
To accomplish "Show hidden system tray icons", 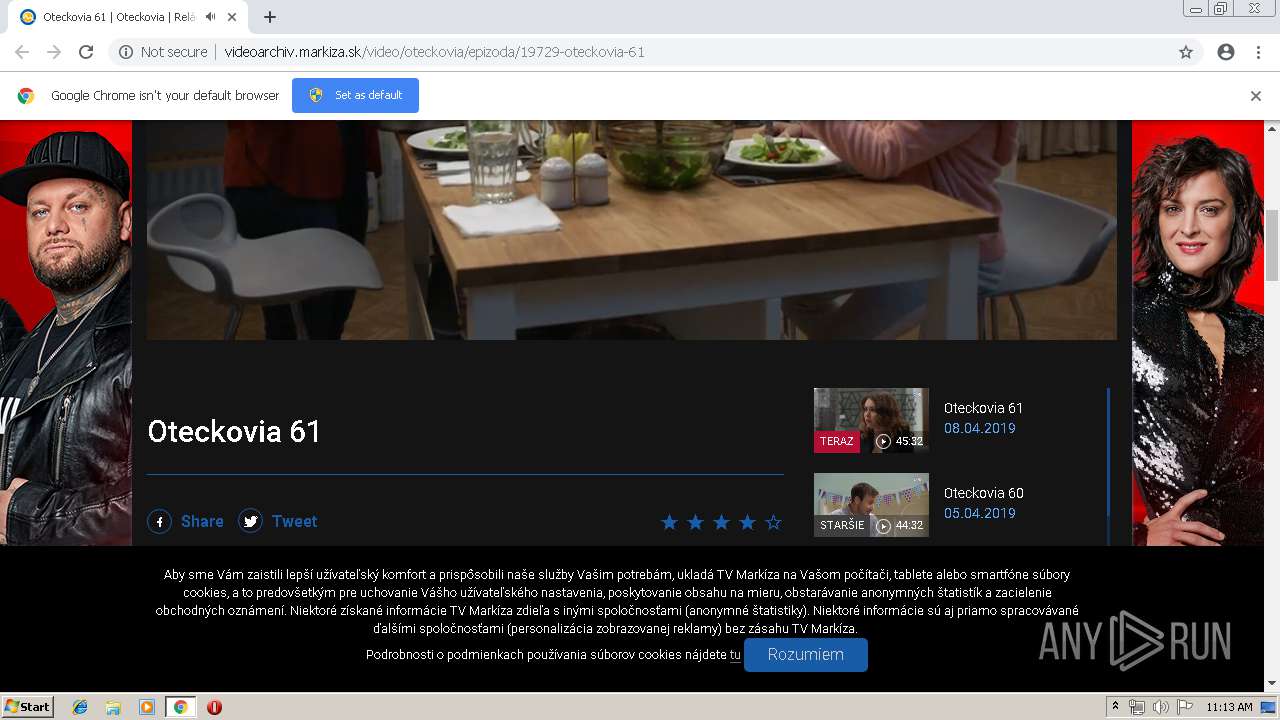I will [1115, 707].
